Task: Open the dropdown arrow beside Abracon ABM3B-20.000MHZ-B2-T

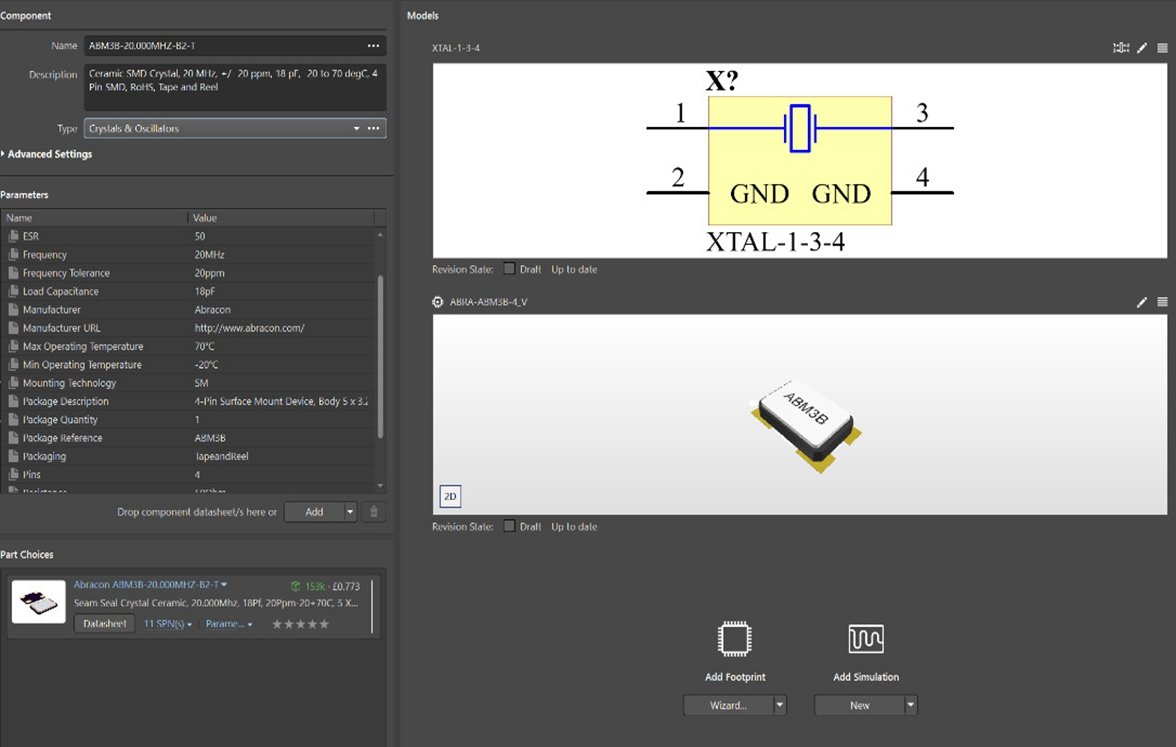Action: click(x=224, y=584)
